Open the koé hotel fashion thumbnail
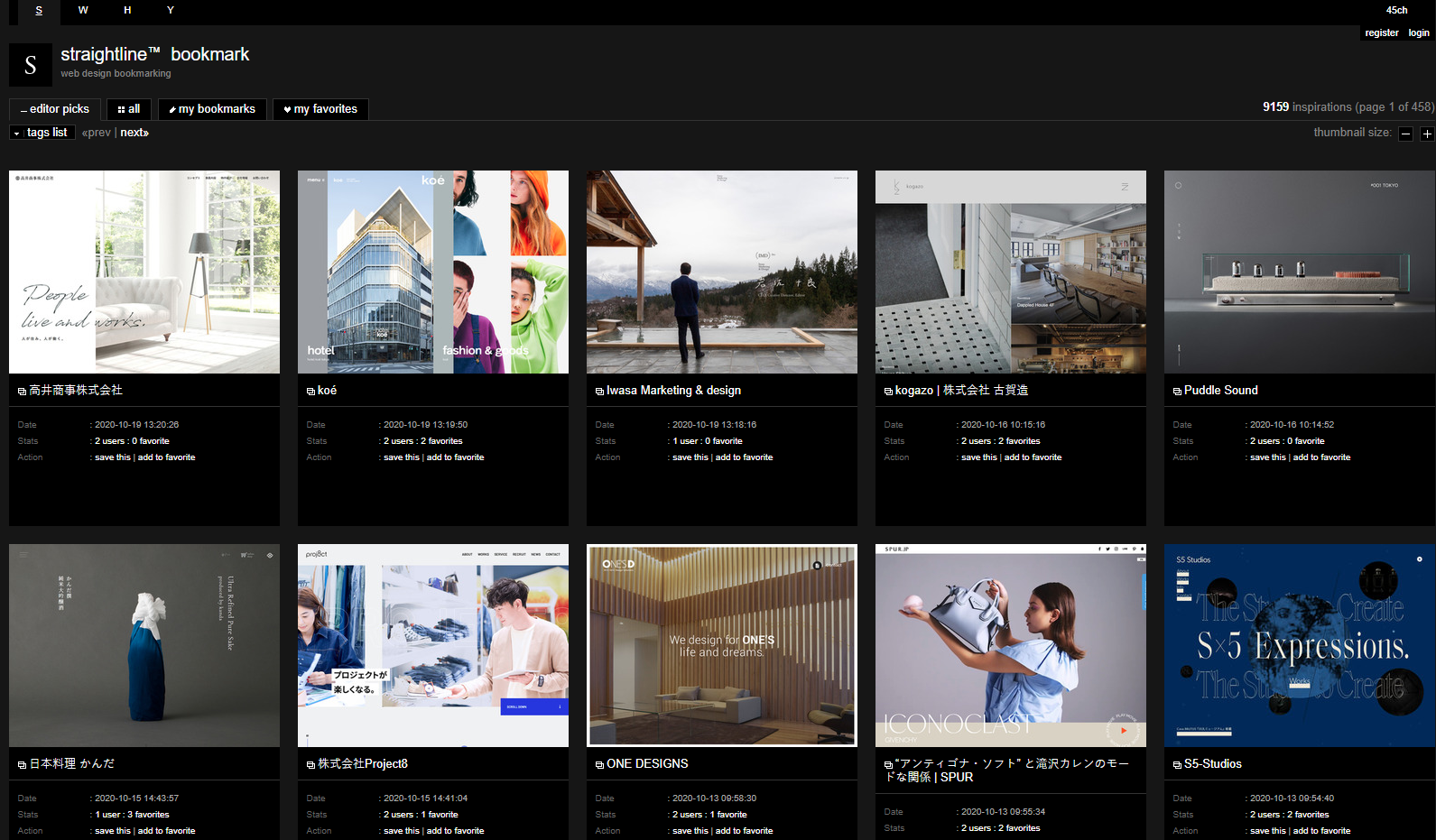Image resolution: width=1436 pixels, height=840 pixels. point(433,272)
